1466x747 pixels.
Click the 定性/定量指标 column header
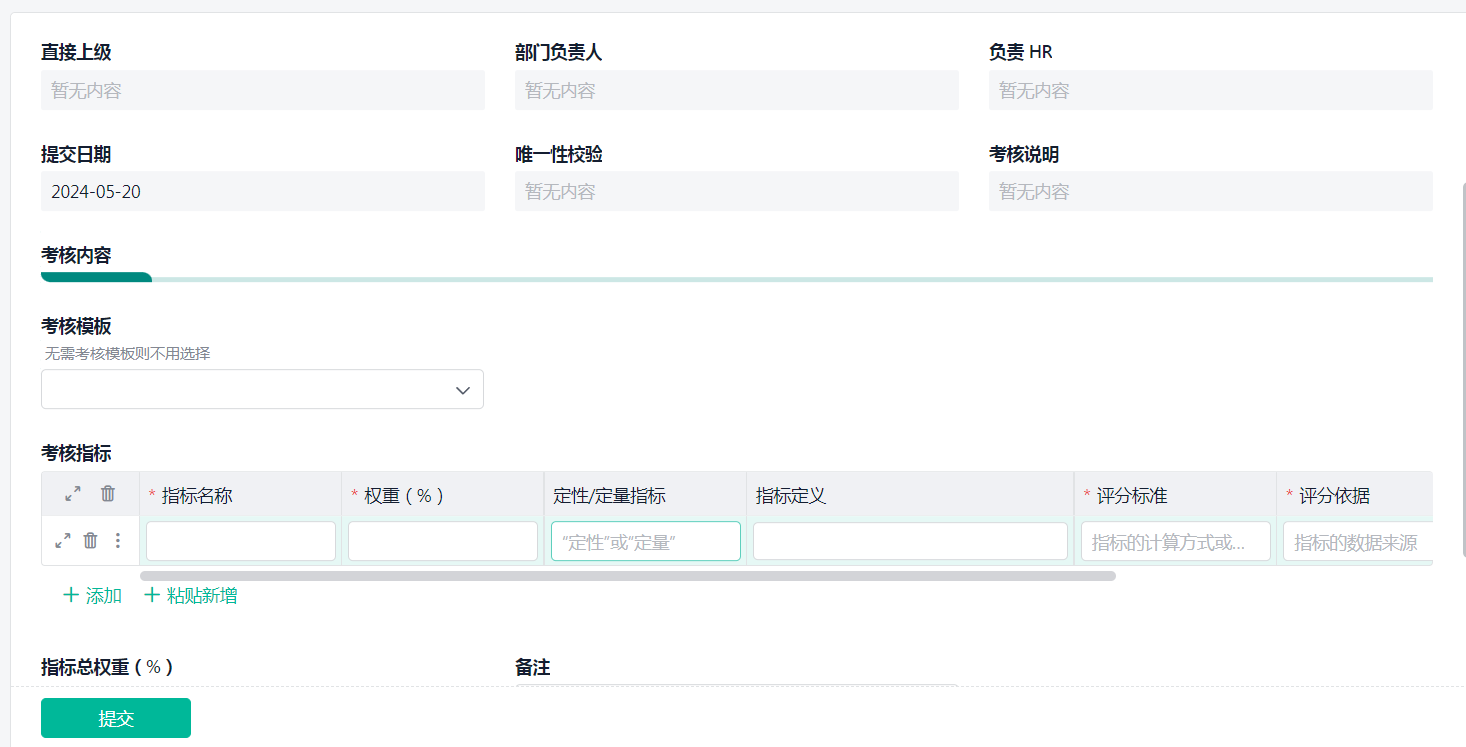click(x=645, y=495)
